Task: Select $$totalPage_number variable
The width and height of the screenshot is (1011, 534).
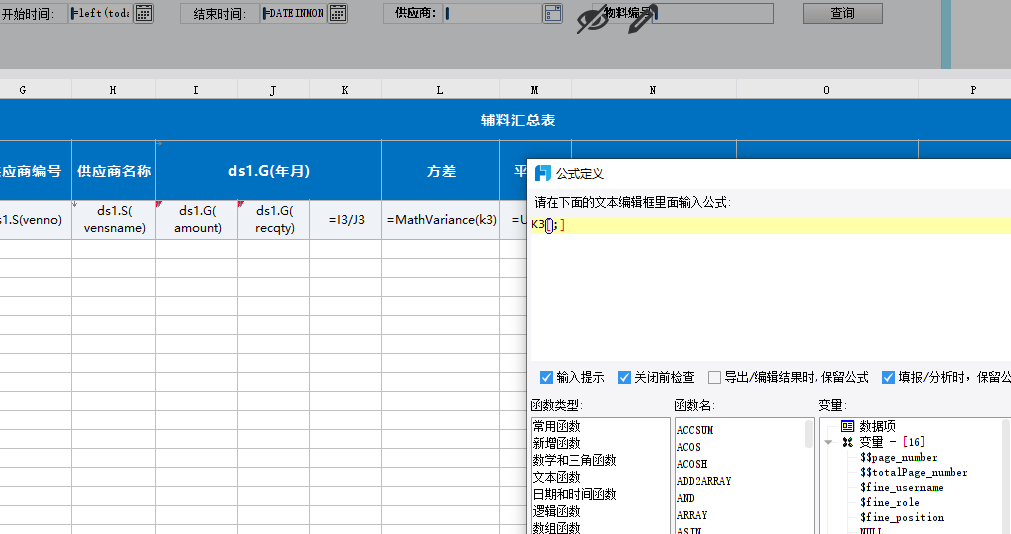Action: coord(914,472)
